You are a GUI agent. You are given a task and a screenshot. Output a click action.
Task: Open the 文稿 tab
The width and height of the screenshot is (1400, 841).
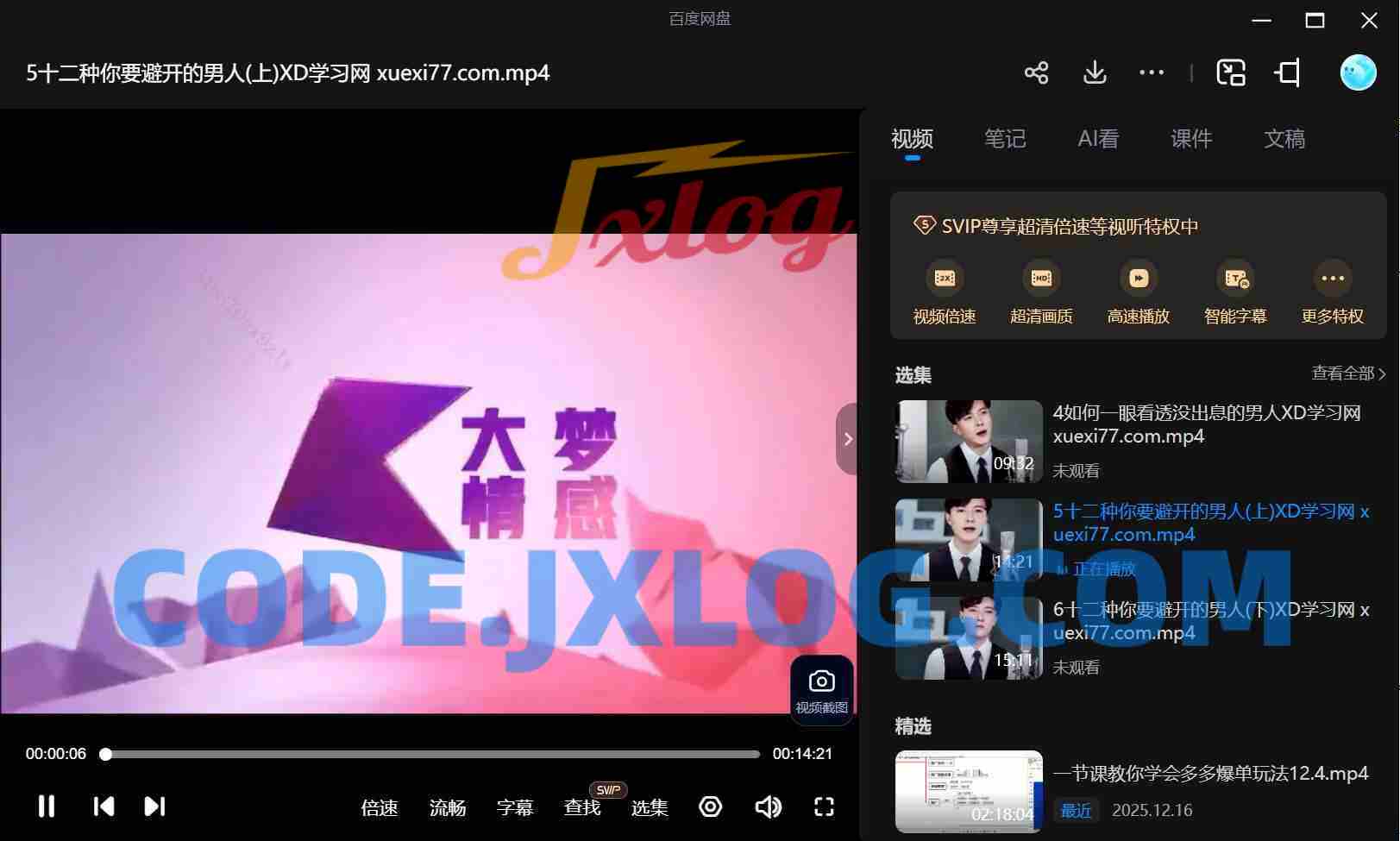tap(1284, 139)
